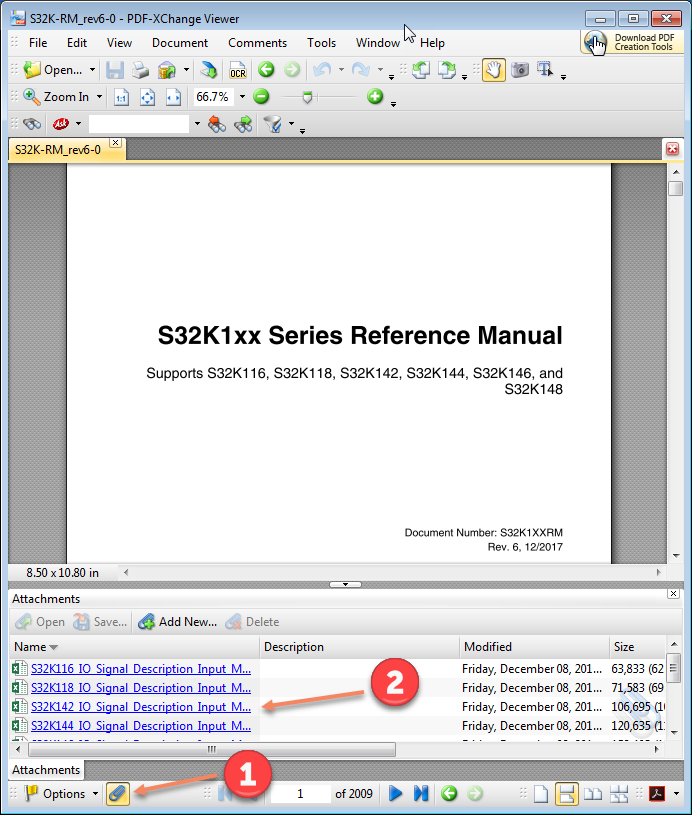Click the Continuous Facing layout icon

pos(619,794)
